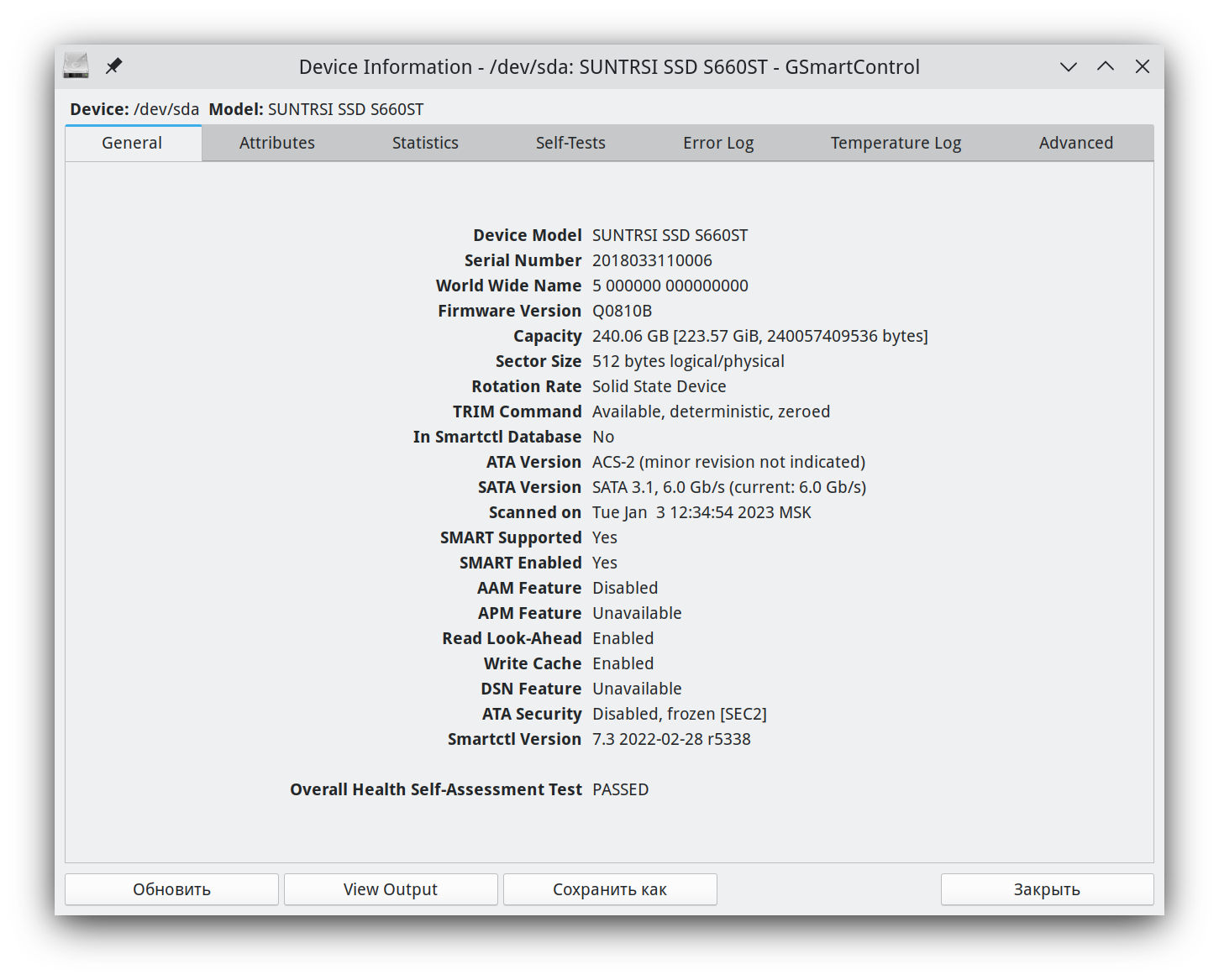Open the Advanced tab

1075,143
